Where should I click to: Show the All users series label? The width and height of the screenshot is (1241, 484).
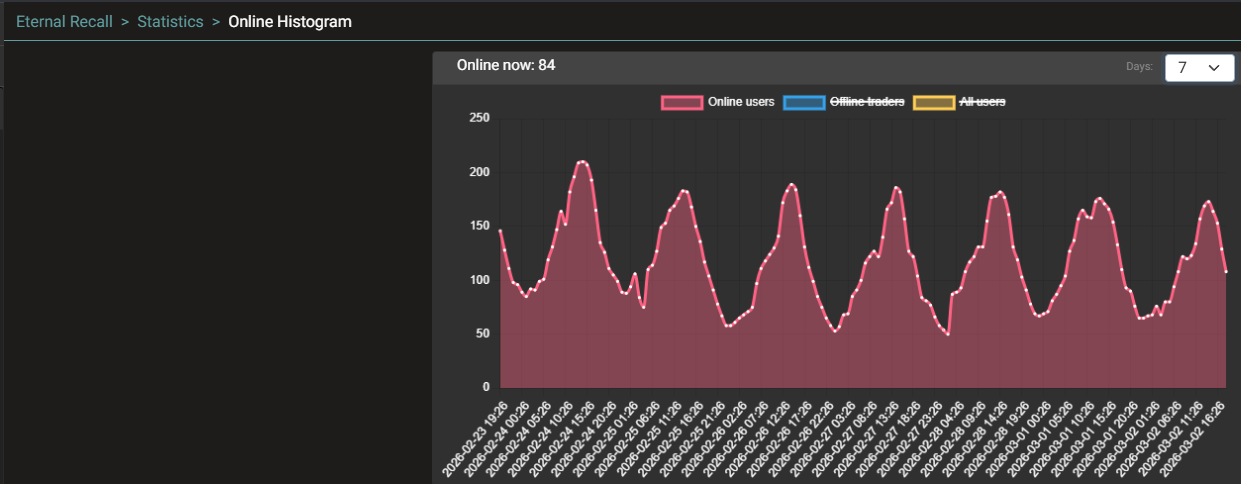tap(982, 102)
